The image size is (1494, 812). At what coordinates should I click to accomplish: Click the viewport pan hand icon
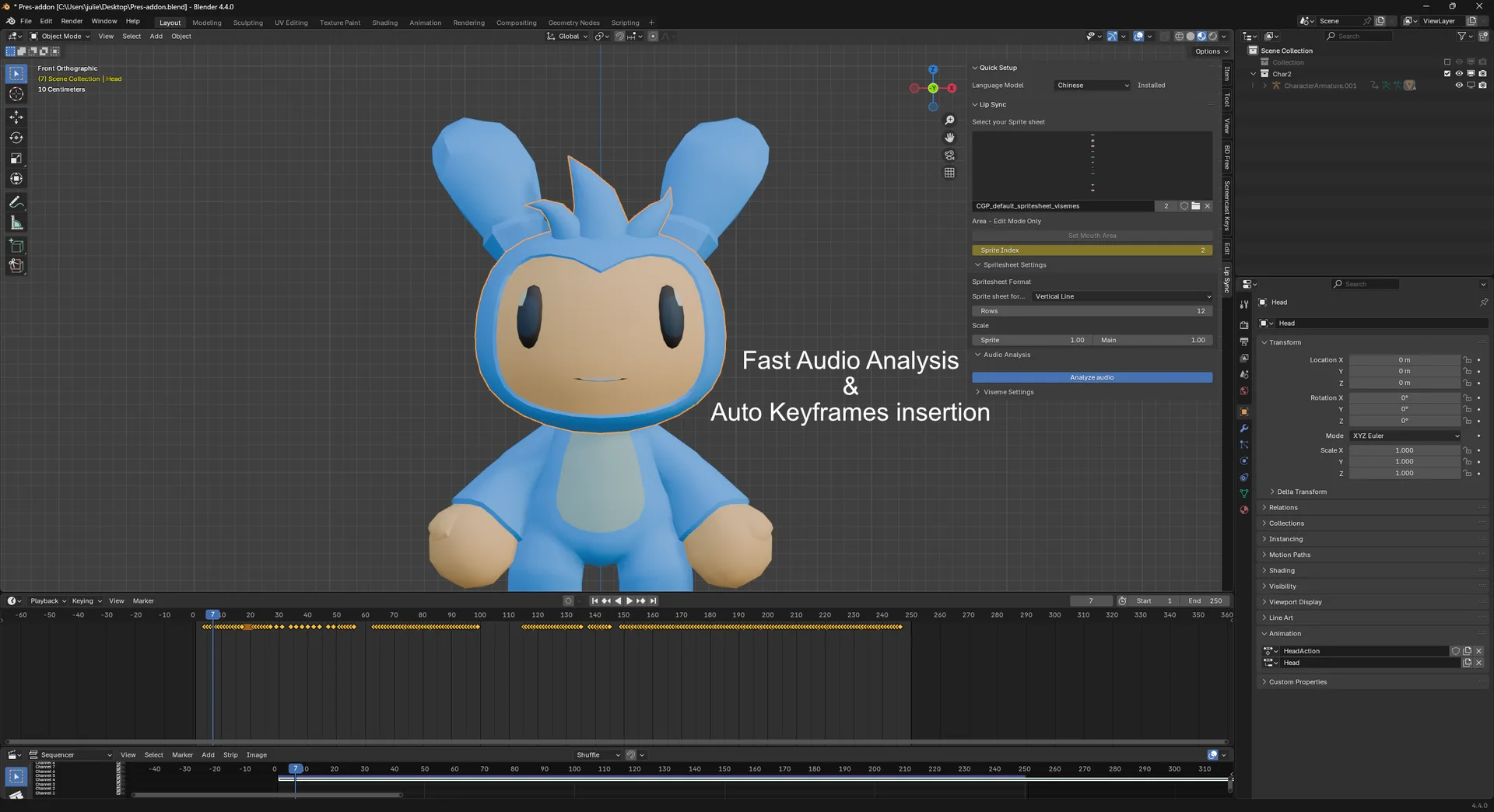[949, 138]
